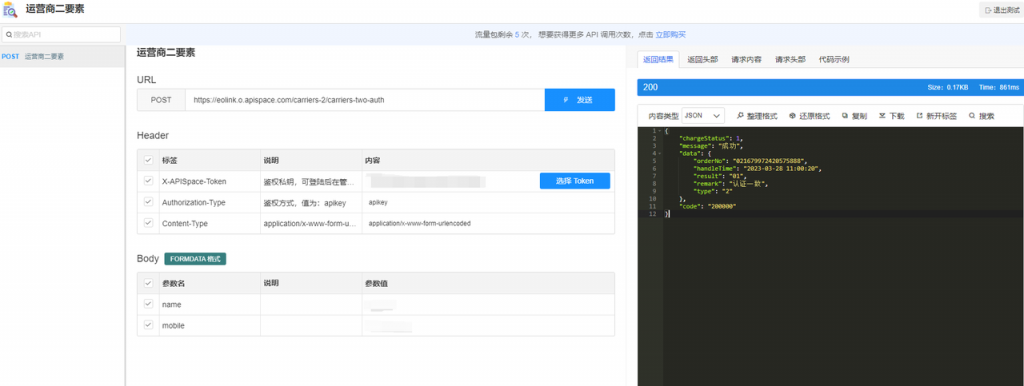Image resolution: width=1024 pixels, height=386 pixels.
Task: Open the 代码示例 tab
Action: [834, 59]
